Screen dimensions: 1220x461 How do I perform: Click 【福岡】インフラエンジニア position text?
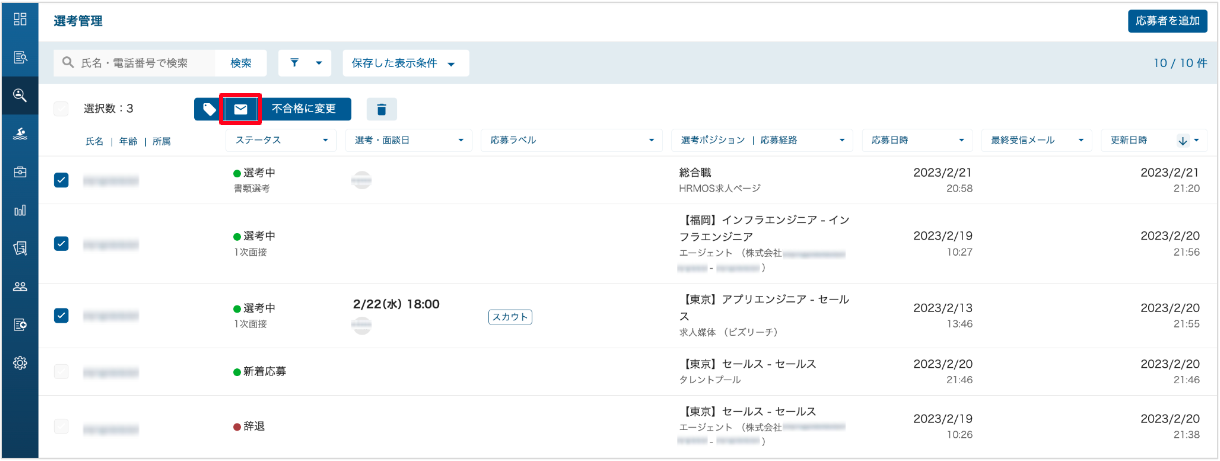(x=764, y=227)
